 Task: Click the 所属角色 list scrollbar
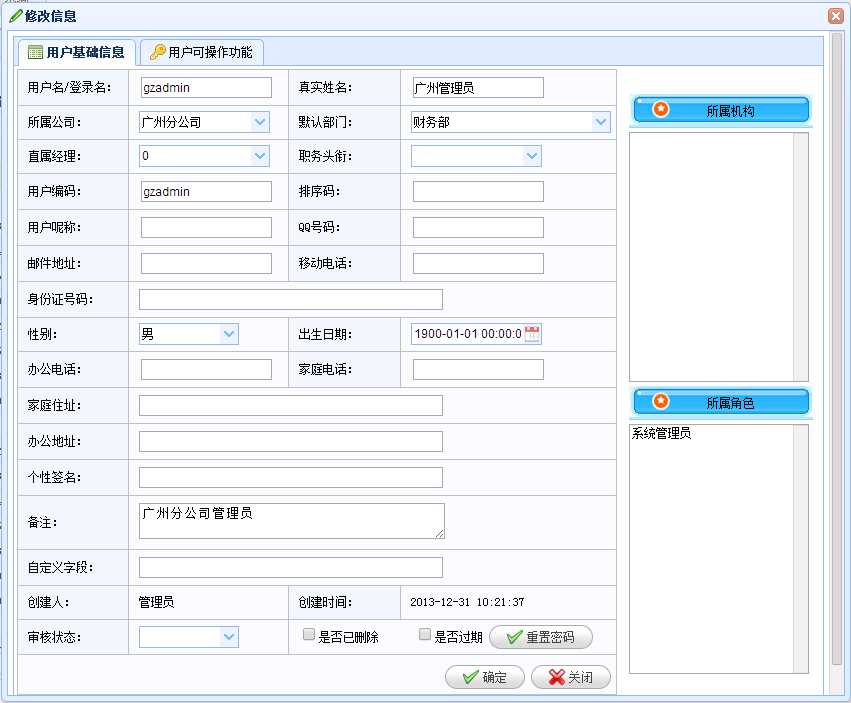click(801, 549)
